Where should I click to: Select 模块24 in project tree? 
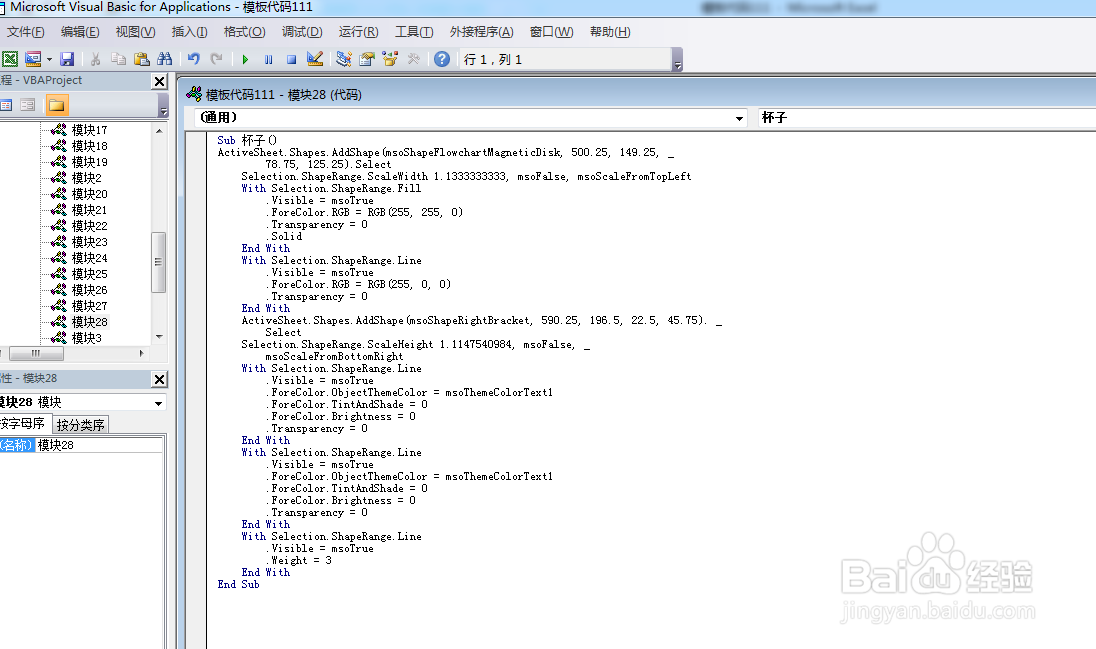pos(89,259)
